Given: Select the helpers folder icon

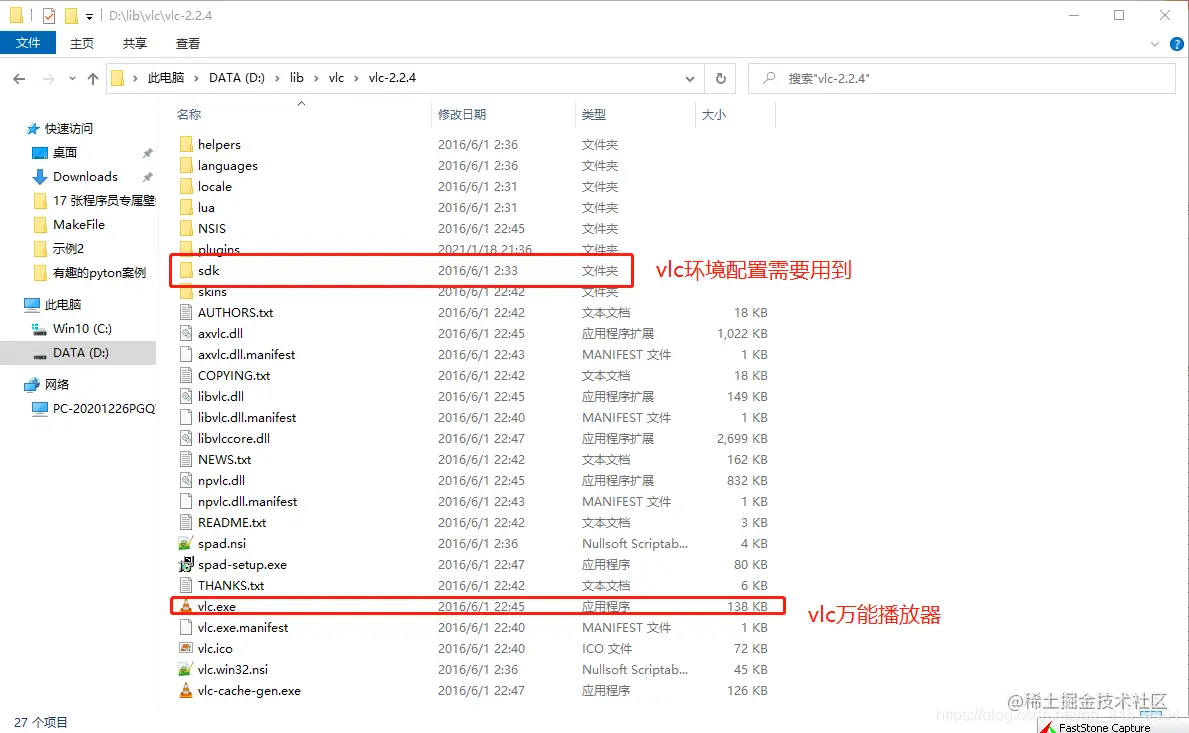Looking at the screenshot, I should coord(186,144).
